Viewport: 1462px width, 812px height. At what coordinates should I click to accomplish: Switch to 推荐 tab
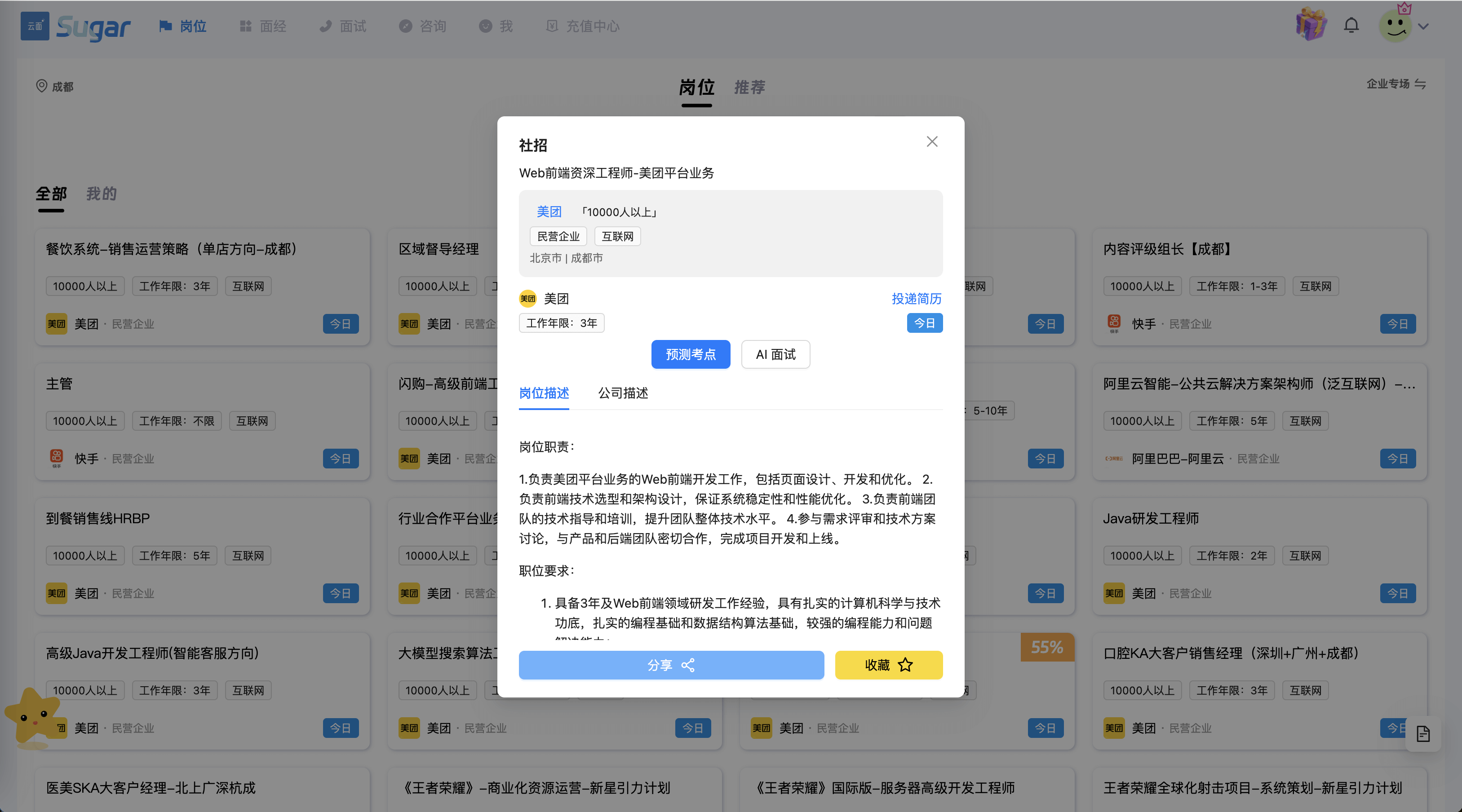[750, 87]
